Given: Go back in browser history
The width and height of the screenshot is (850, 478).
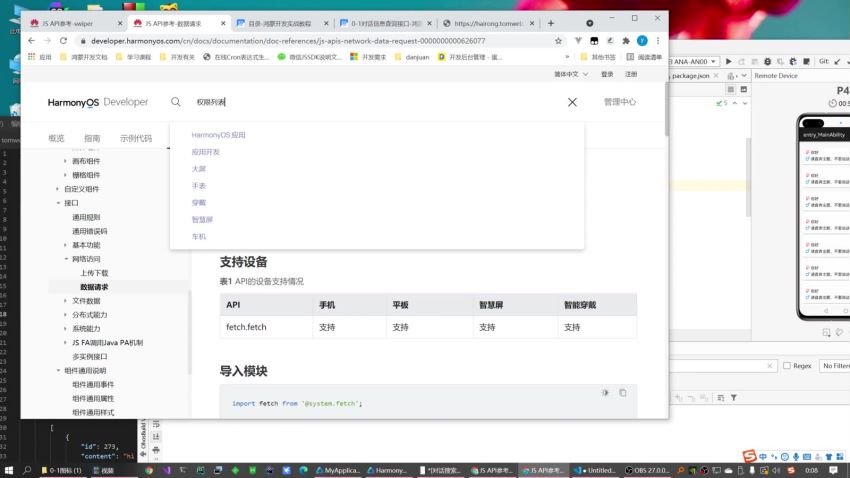Looking at the screenshot, I should (31, 41).
